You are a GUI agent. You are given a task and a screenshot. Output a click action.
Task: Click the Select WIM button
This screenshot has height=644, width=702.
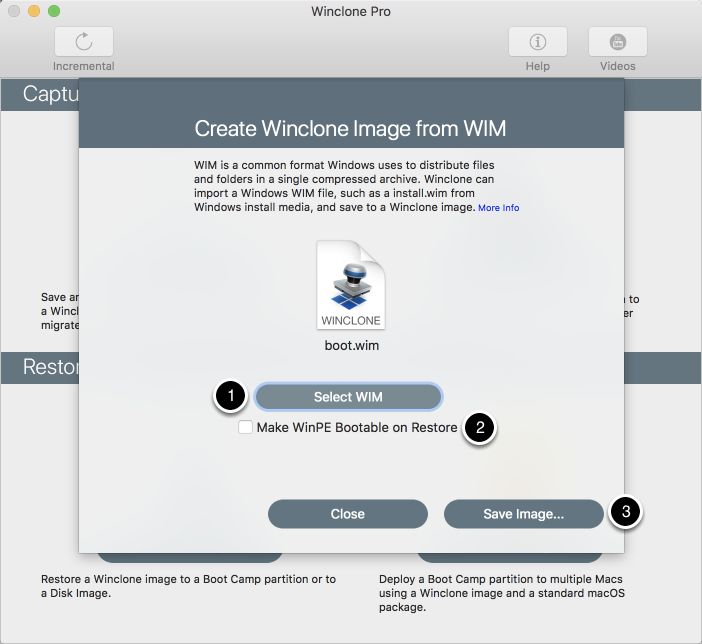(348, 397)
